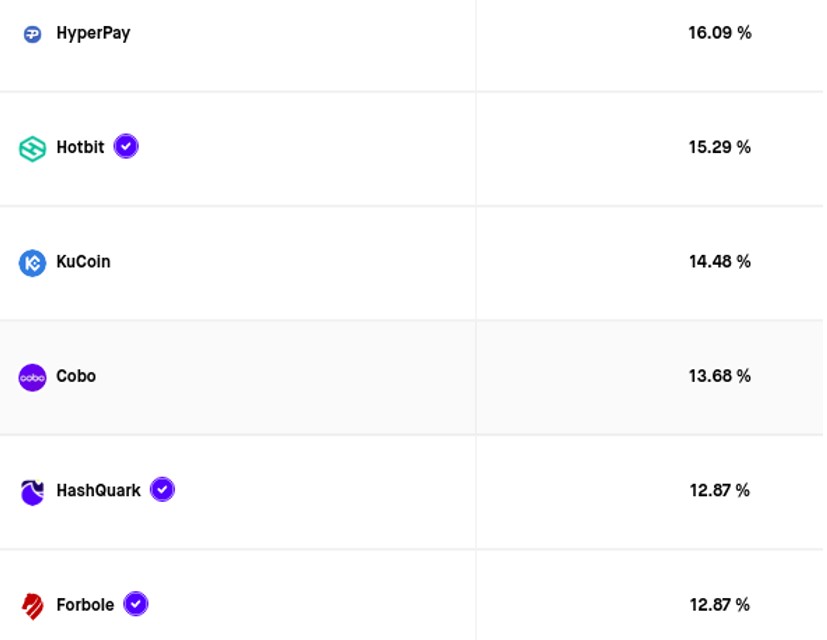The height and width of the screenshot is (640, 827).
Task: Open the Hotbit validator link
Action: (80, 148)
